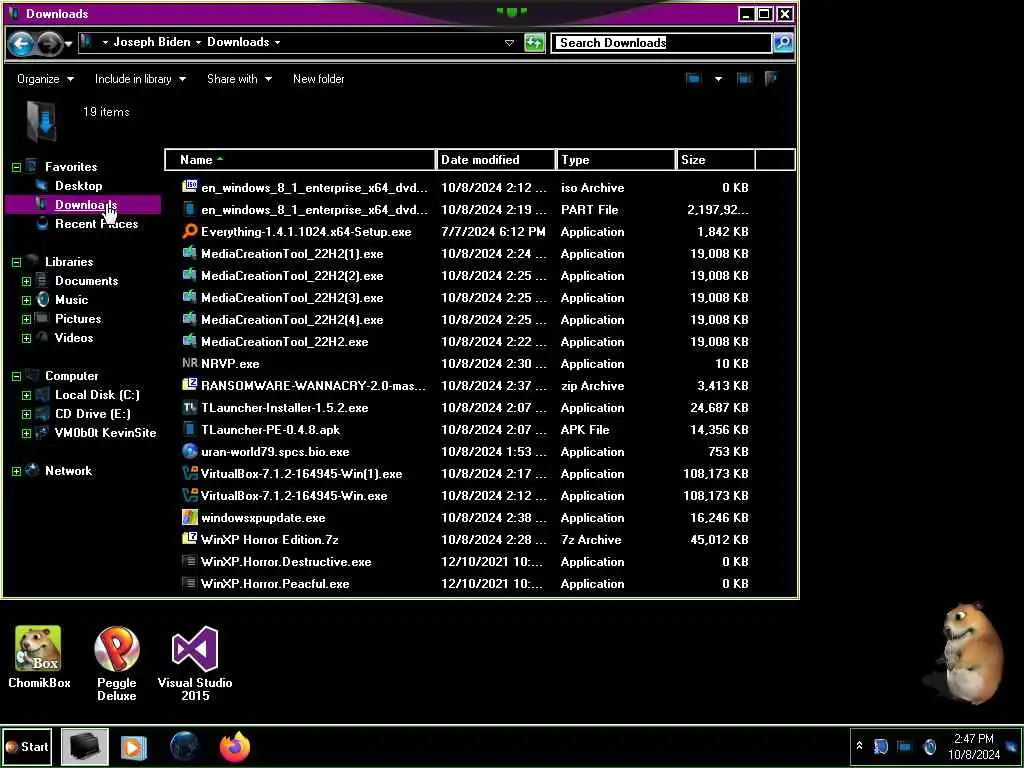Sort by the Date modified column header

[x=496, y=160]
